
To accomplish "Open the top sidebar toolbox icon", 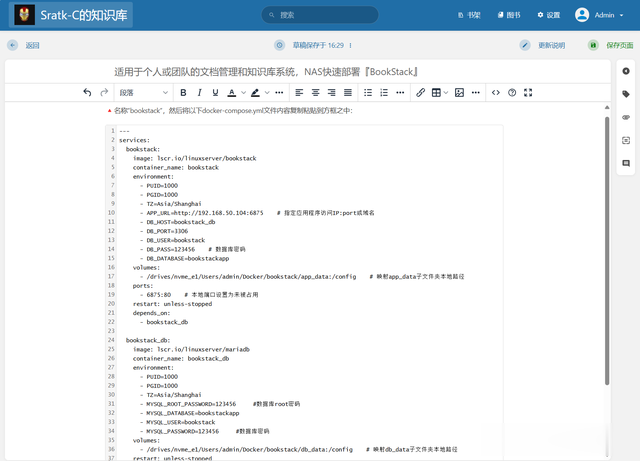I will (x=626, y=71).
